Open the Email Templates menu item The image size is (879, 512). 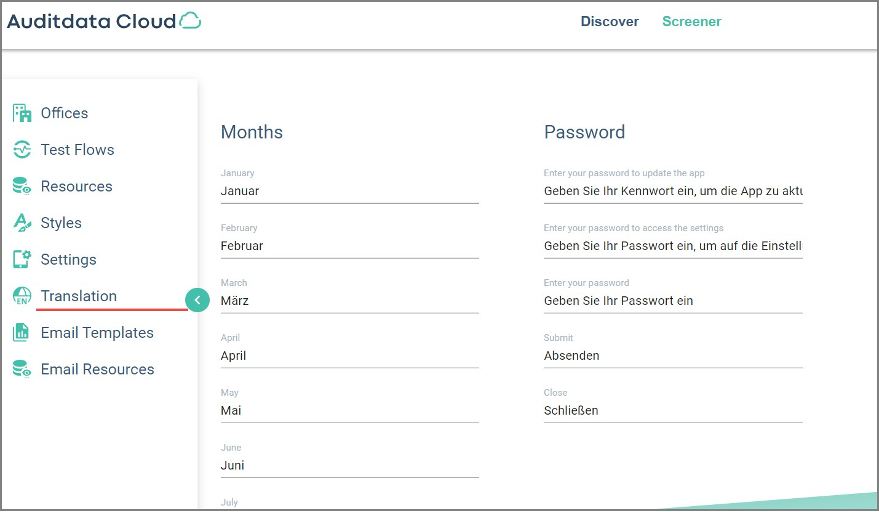point(97,333)
